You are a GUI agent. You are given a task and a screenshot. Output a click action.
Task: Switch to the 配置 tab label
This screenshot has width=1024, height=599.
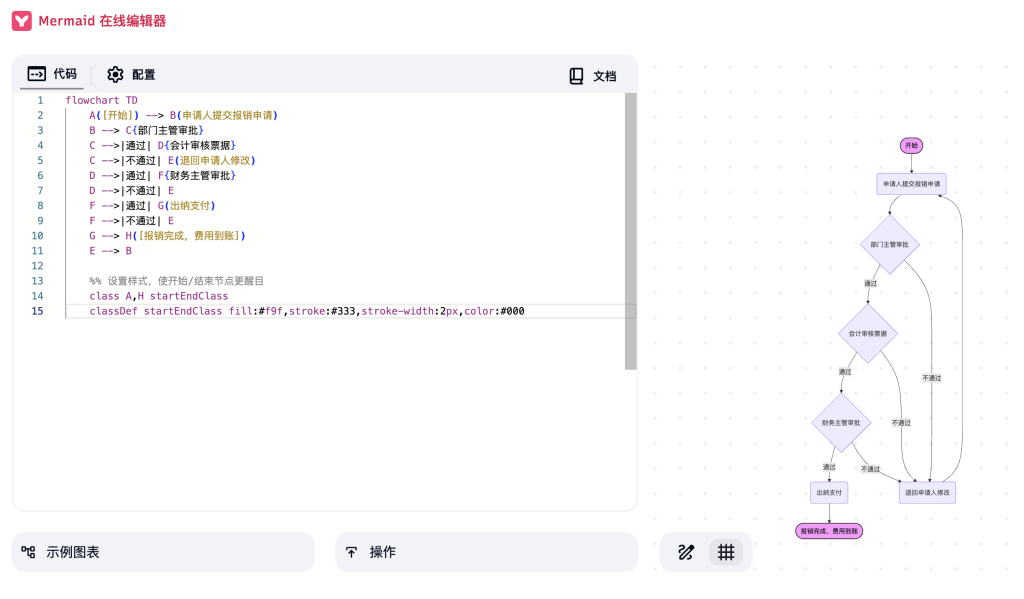pos(144,75)
